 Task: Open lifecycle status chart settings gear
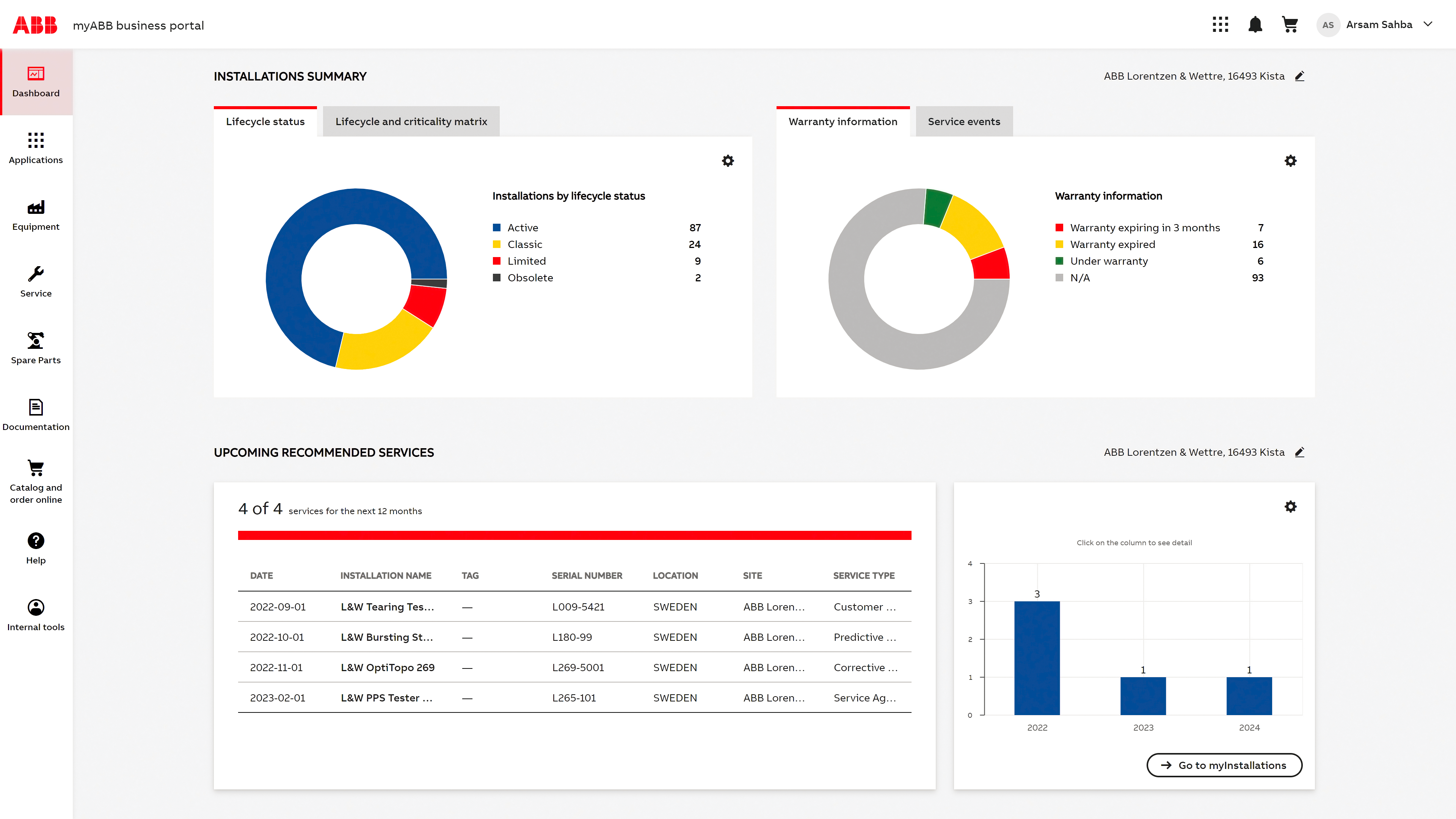coord(728,161)
